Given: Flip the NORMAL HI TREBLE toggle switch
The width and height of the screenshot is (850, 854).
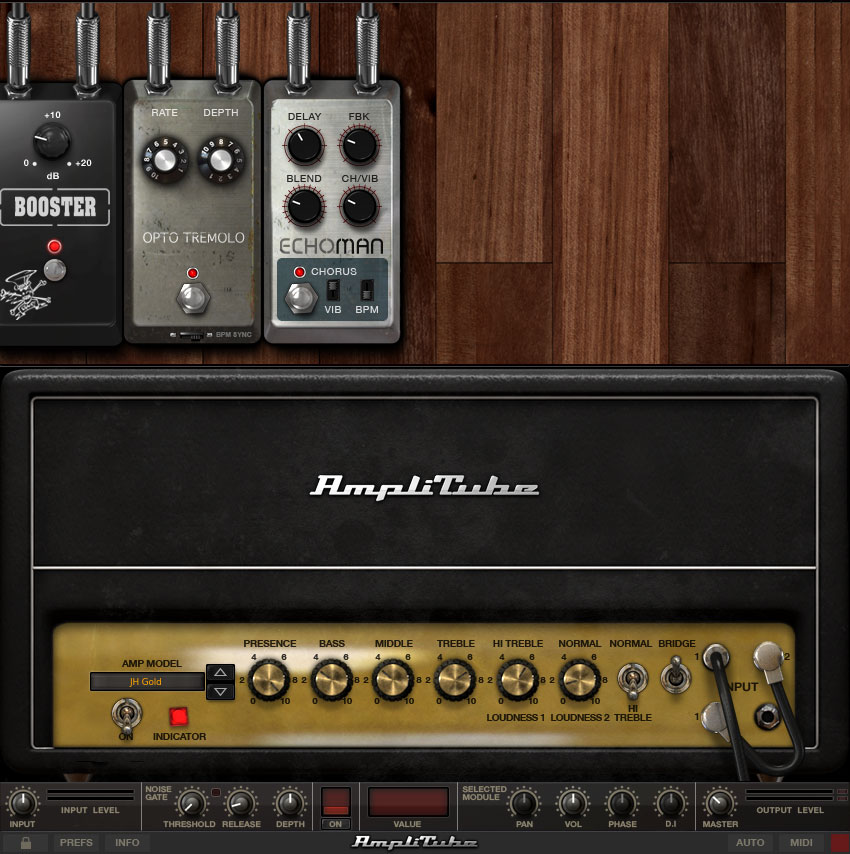Looking at the screenshot, I should click(632, 681).
